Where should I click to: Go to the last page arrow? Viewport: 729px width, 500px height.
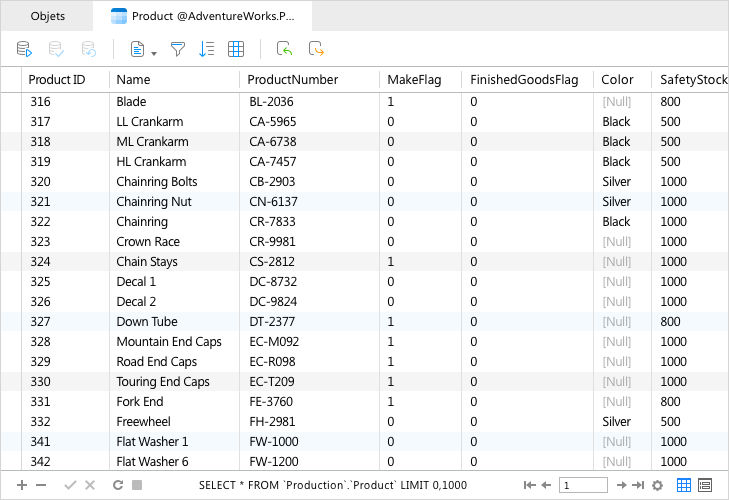tap(638, 485)
